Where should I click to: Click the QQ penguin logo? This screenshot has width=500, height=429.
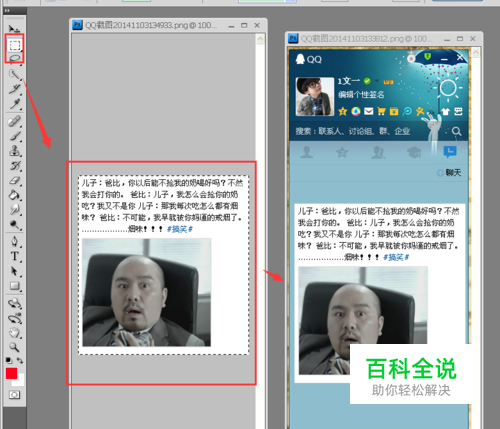coord(300,59)
